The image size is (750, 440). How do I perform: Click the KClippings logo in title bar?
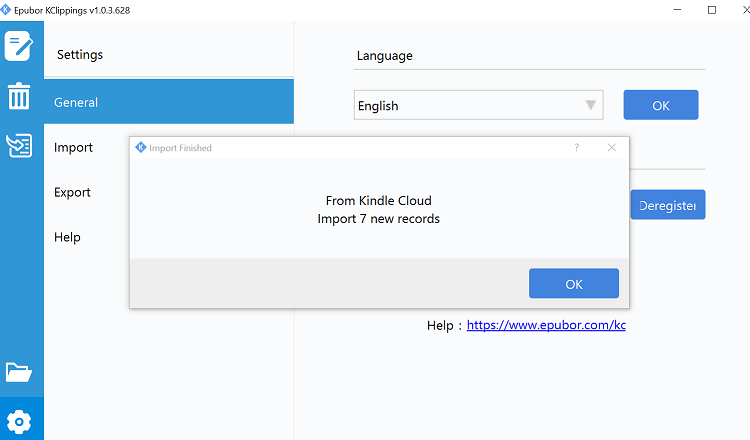tap(6, 10)
